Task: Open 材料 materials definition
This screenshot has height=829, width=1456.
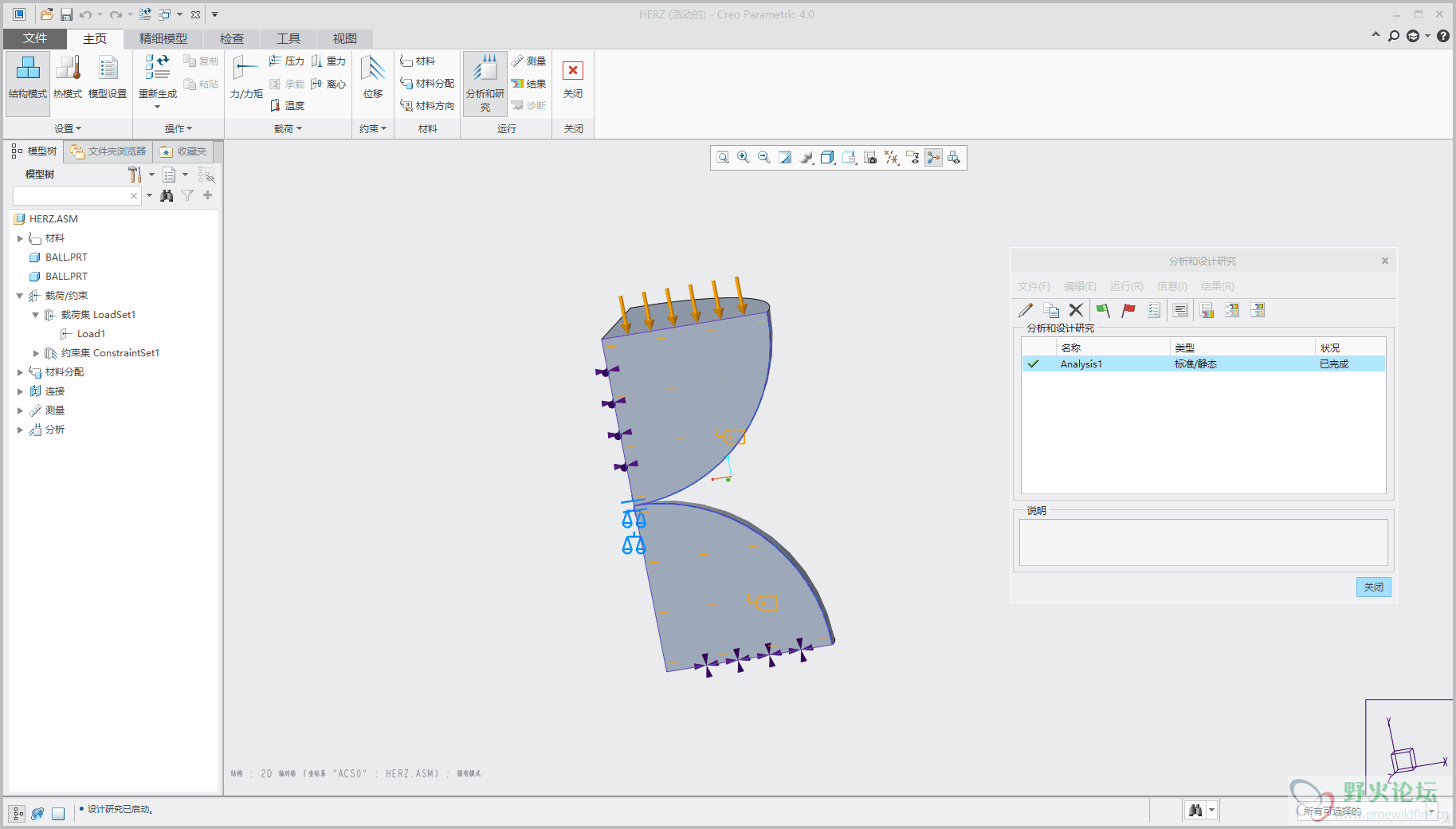Action: click(x=418, y=61)
